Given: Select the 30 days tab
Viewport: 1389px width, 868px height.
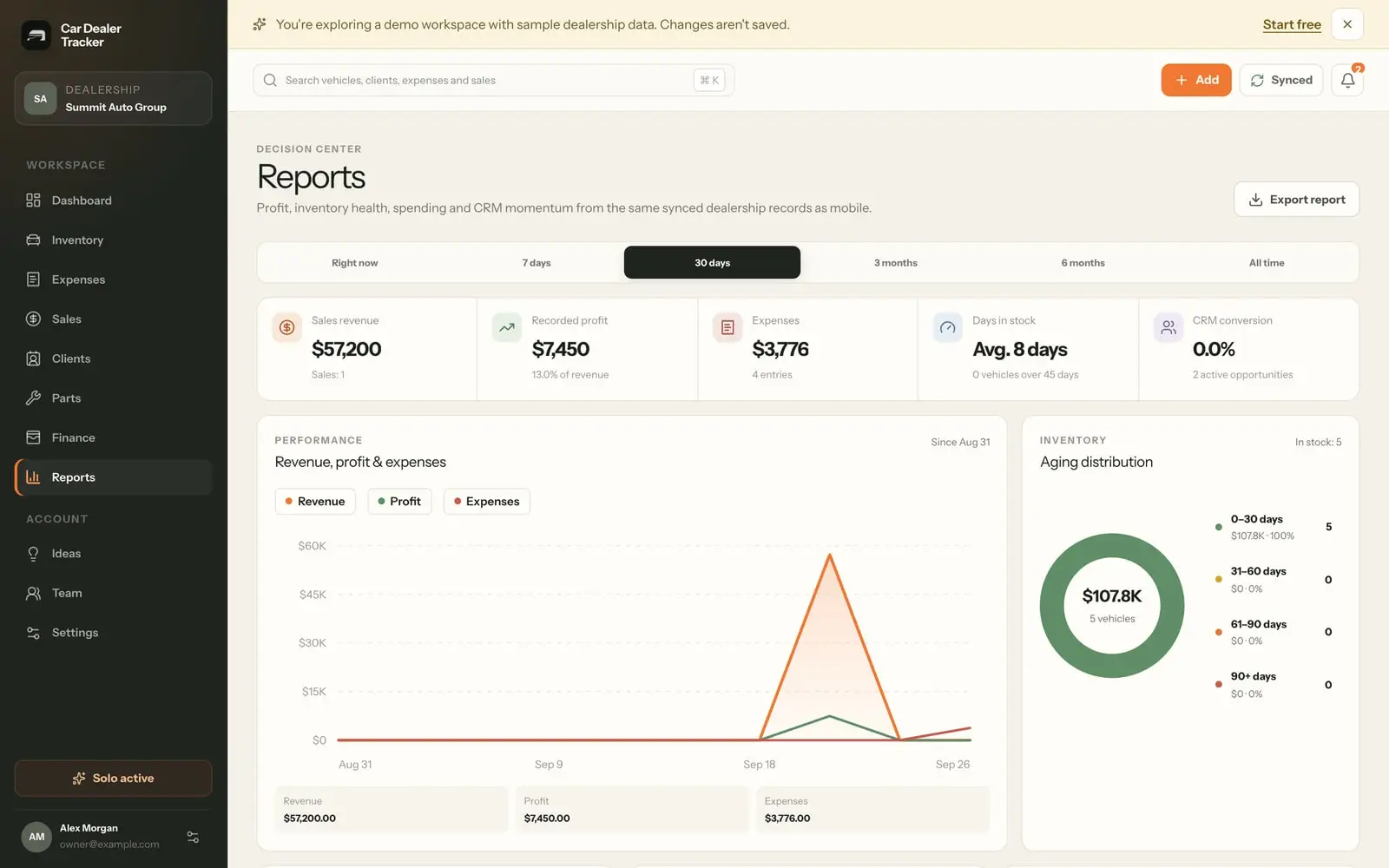Looking at the screenshot, I should (712, 263).
